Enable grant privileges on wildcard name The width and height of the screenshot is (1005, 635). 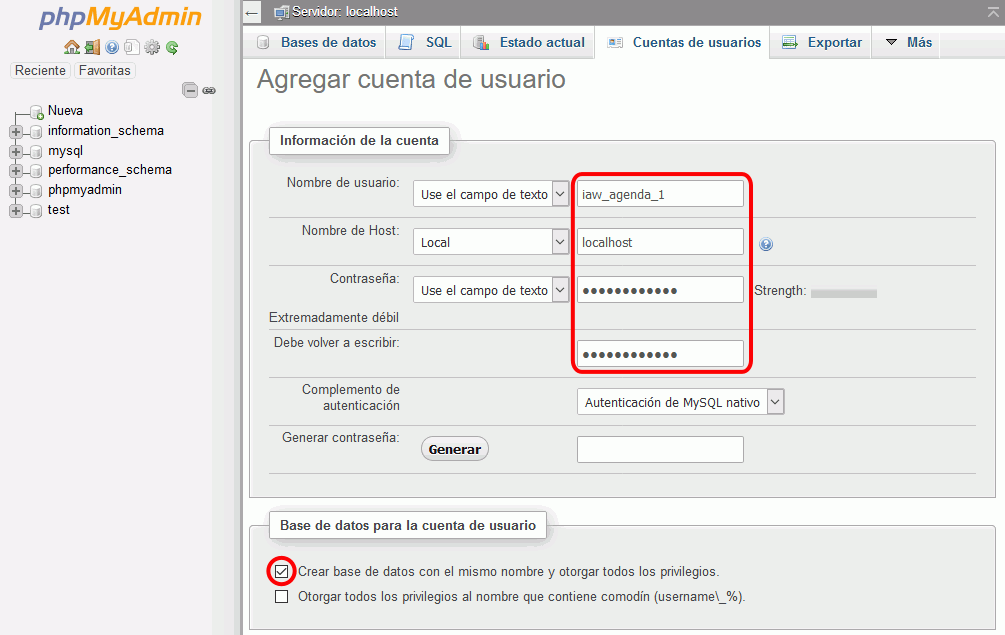tap(282, 597)
